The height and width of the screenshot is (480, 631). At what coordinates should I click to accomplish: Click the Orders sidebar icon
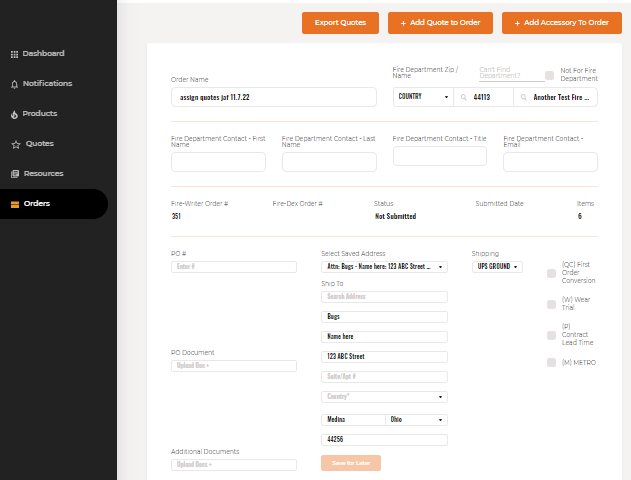coord(15,204)
